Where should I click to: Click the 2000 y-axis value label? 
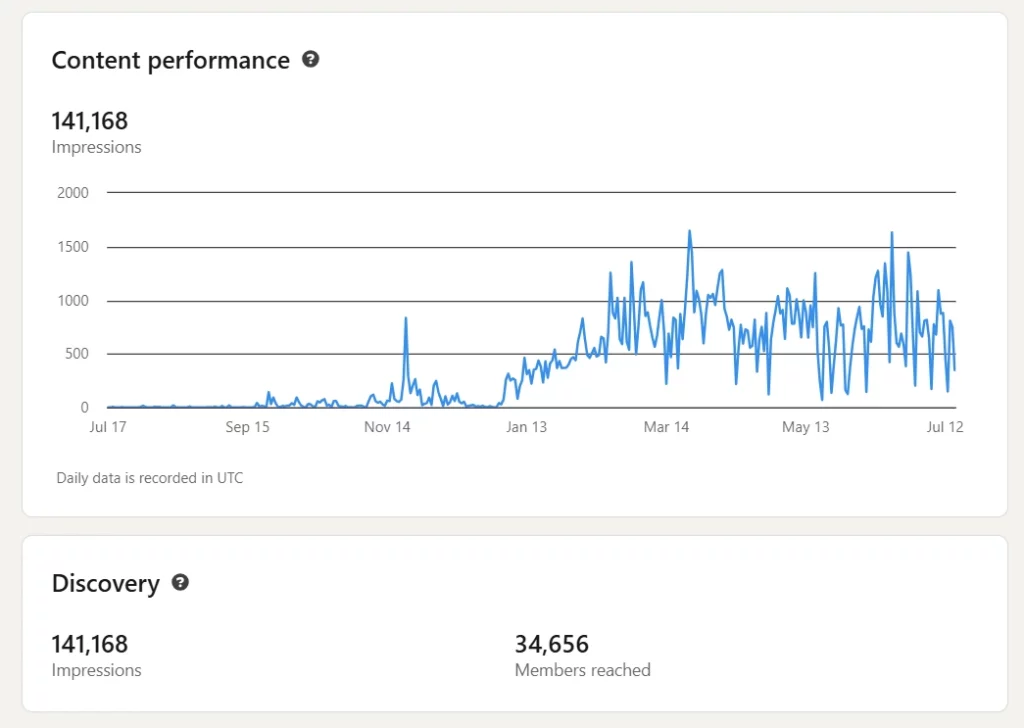click(73, 193)
